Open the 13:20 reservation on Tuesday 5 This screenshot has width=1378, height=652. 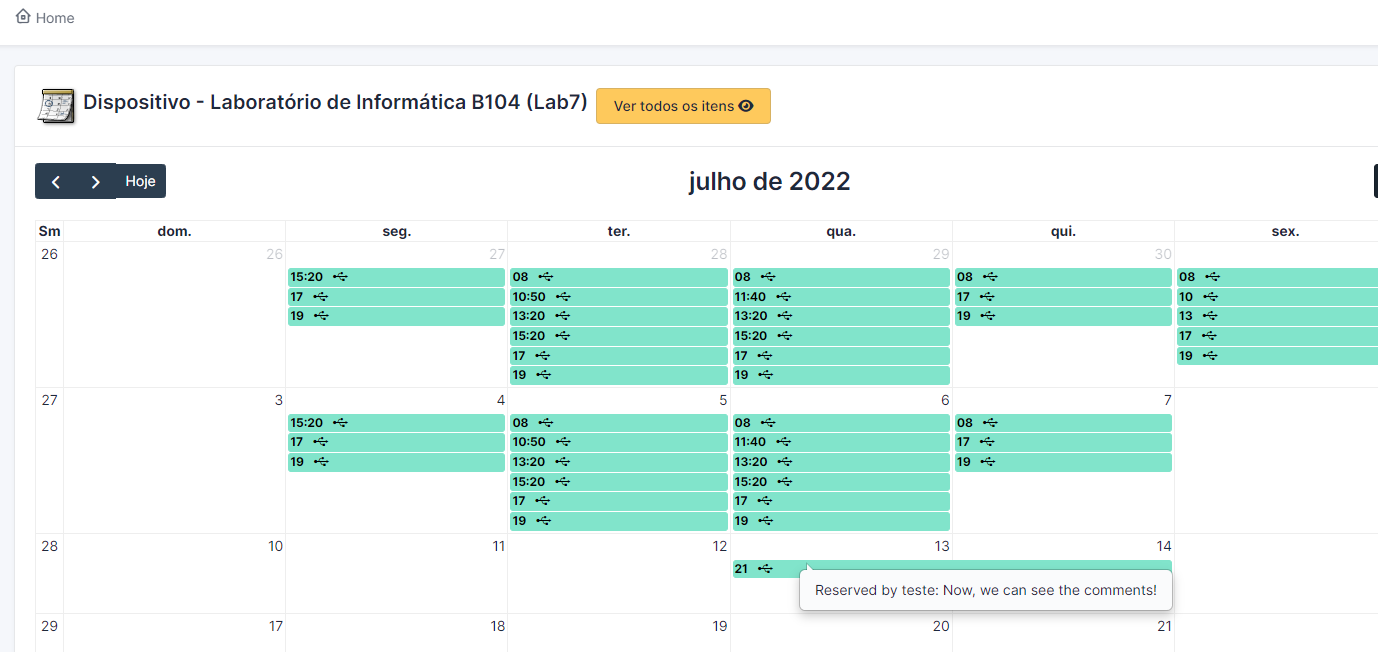(x=619, y=462)
